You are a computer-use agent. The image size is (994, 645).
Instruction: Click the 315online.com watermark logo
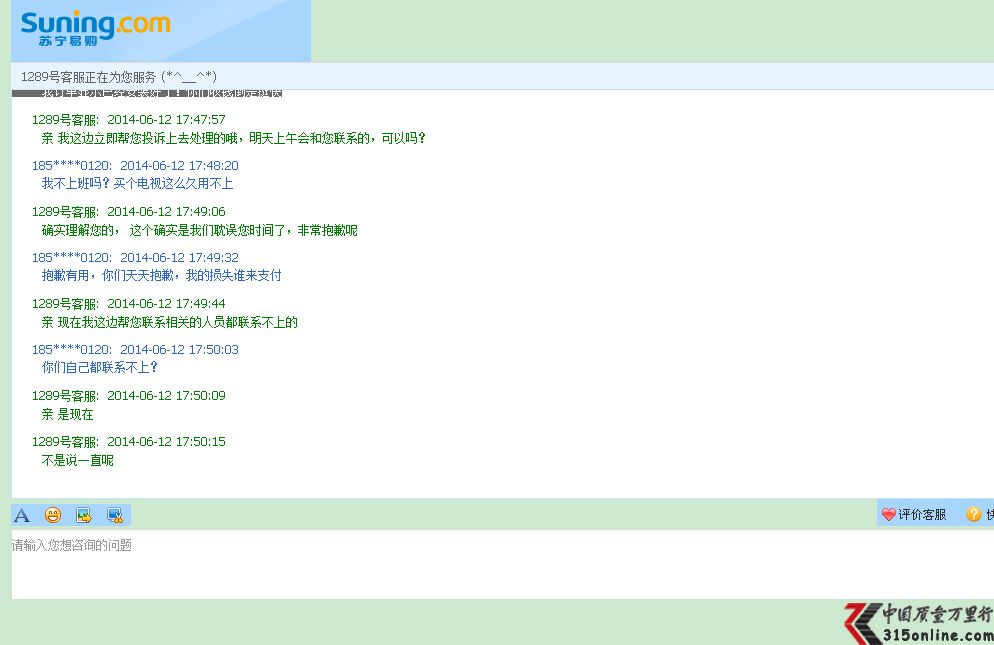(915, 620)
